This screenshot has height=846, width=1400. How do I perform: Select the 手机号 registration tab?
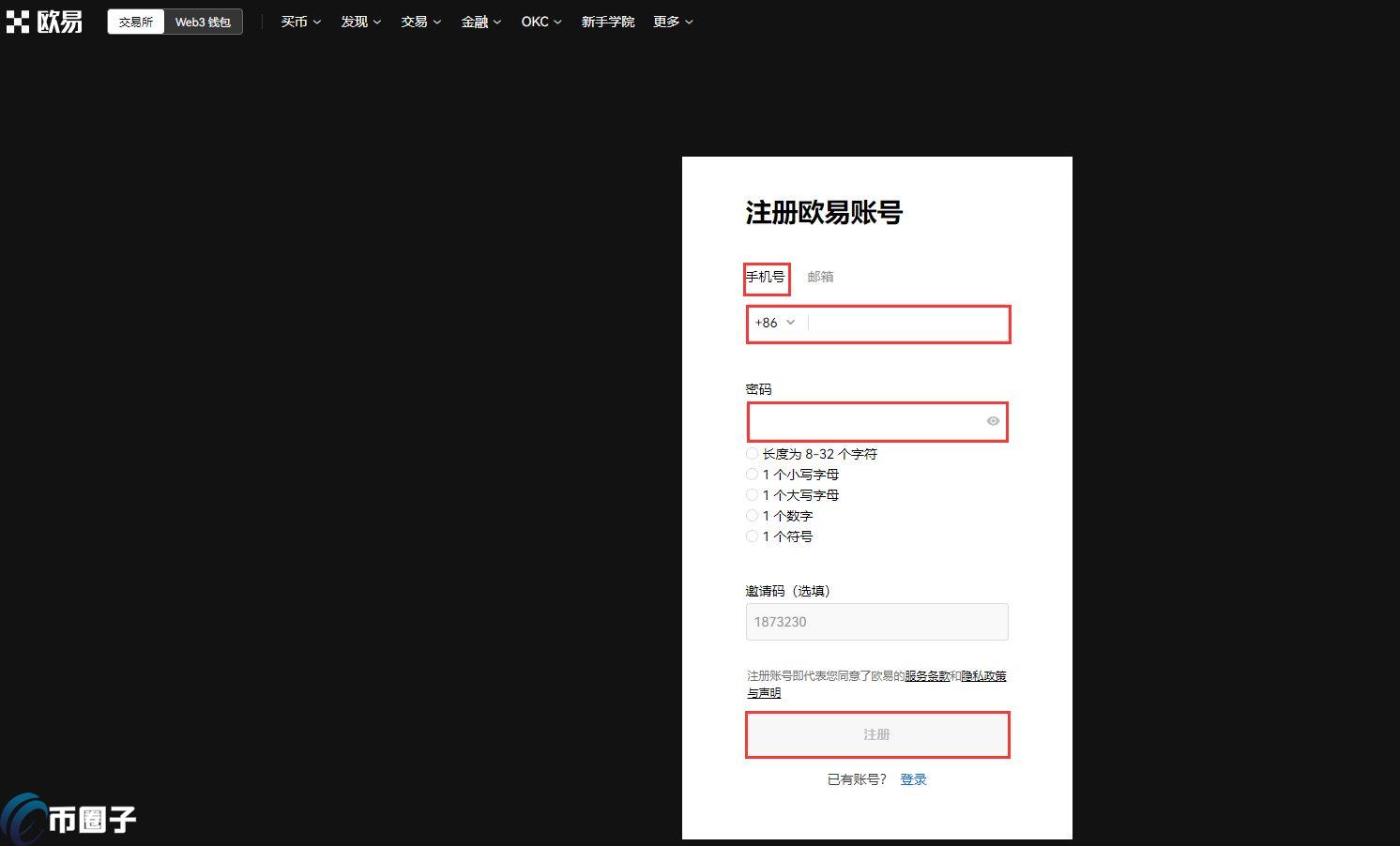766,277
